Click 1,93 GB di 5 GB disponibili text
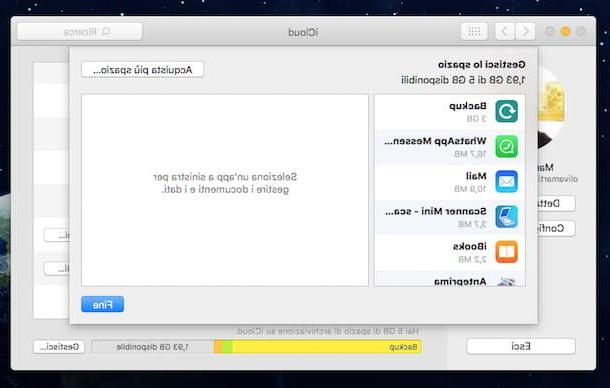The height and width of the screenshot is (388, 610). 463,80
